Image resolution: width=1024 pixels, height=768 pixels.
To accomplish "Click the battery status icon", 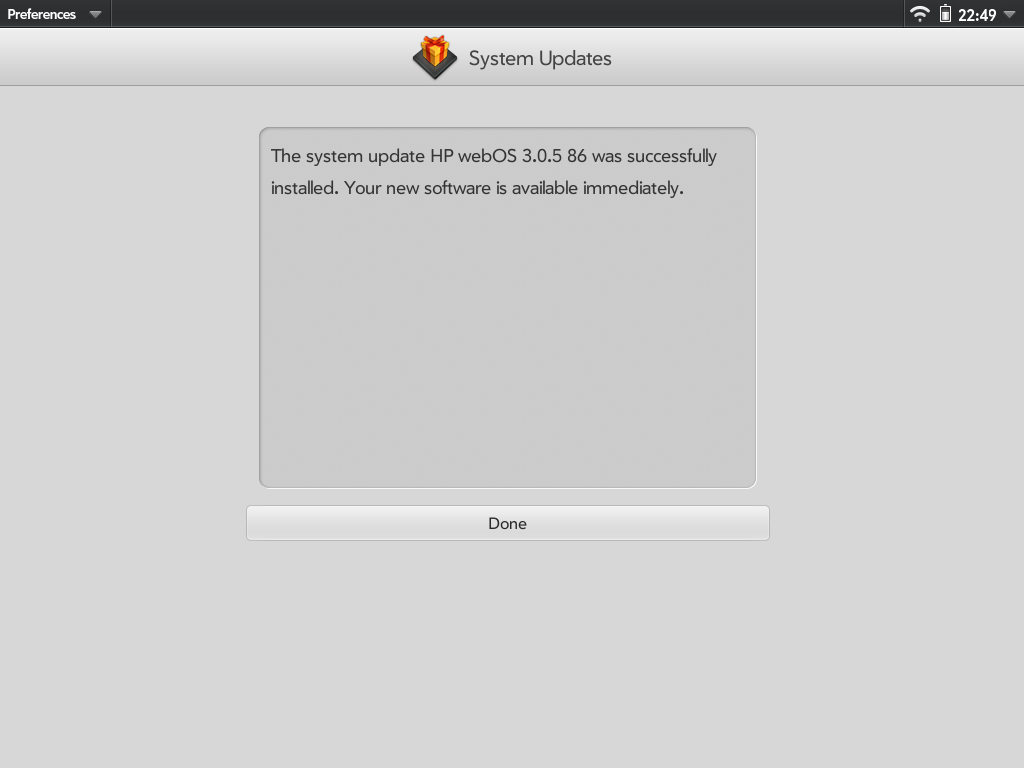I will coord(945,14).
